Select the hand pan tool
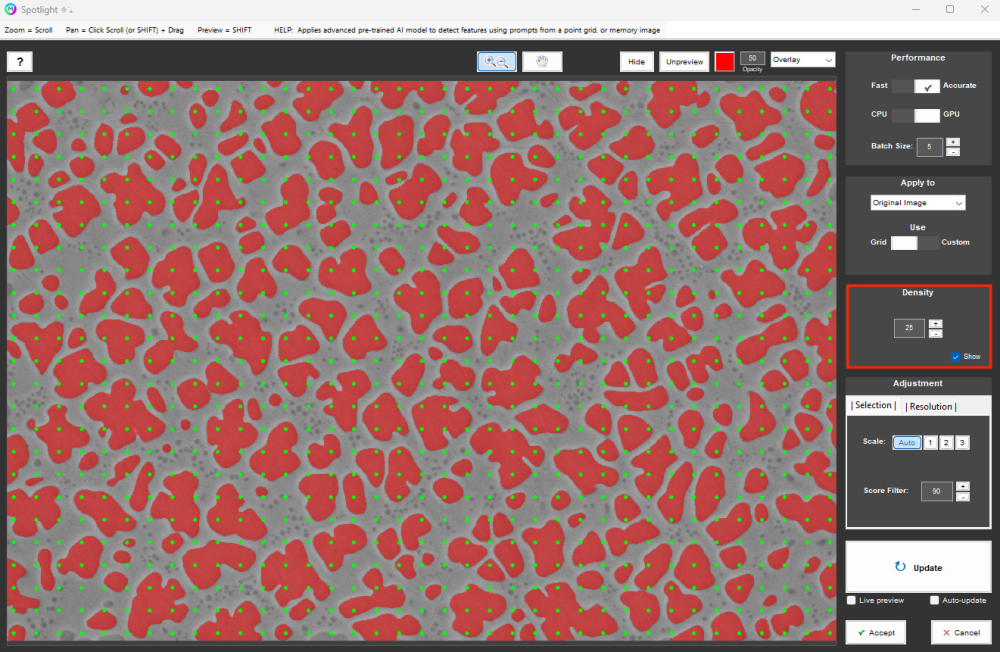The image size is (1000, 652). pyautogui.click(x=542, y=61)
